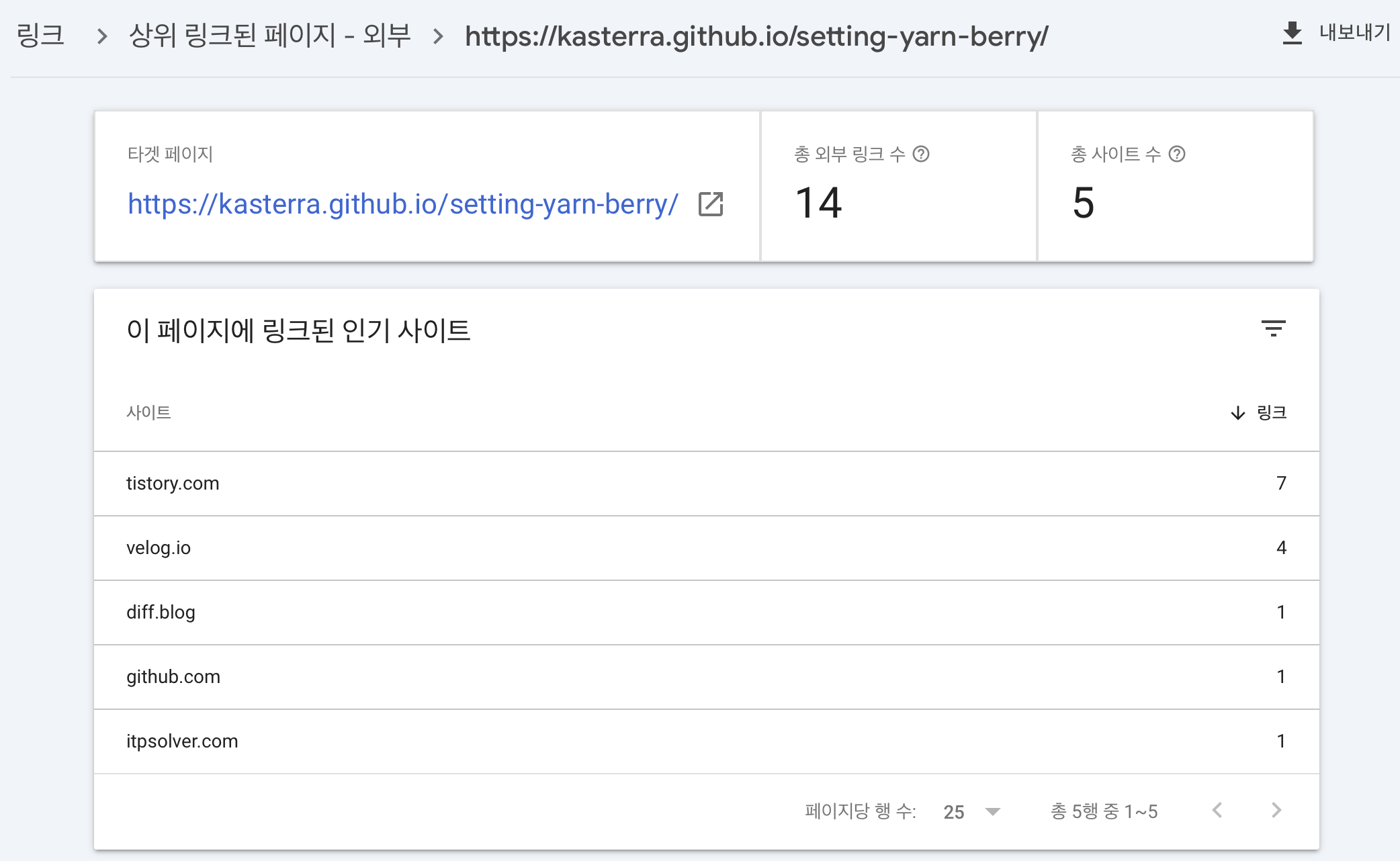Open the table filter icon
The width and height of the screenshot is (1400, 861).
pos(1273,328)
